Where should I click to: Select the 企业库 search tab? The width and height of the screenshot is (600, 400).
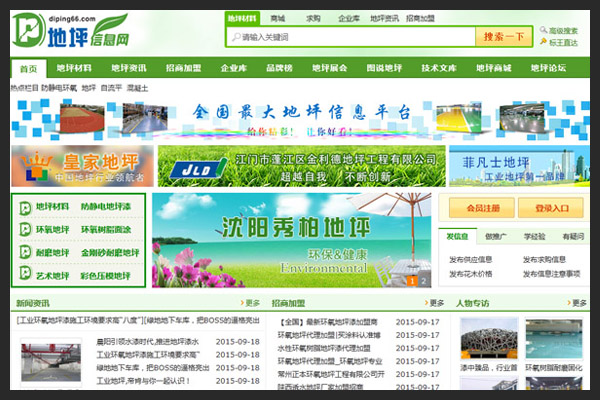click(x=349, y=18)
